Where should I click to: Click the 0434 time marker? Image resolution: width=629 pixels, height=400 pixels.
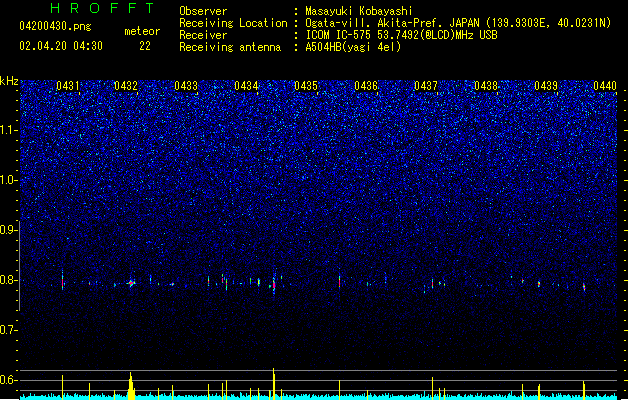point(246,86)
